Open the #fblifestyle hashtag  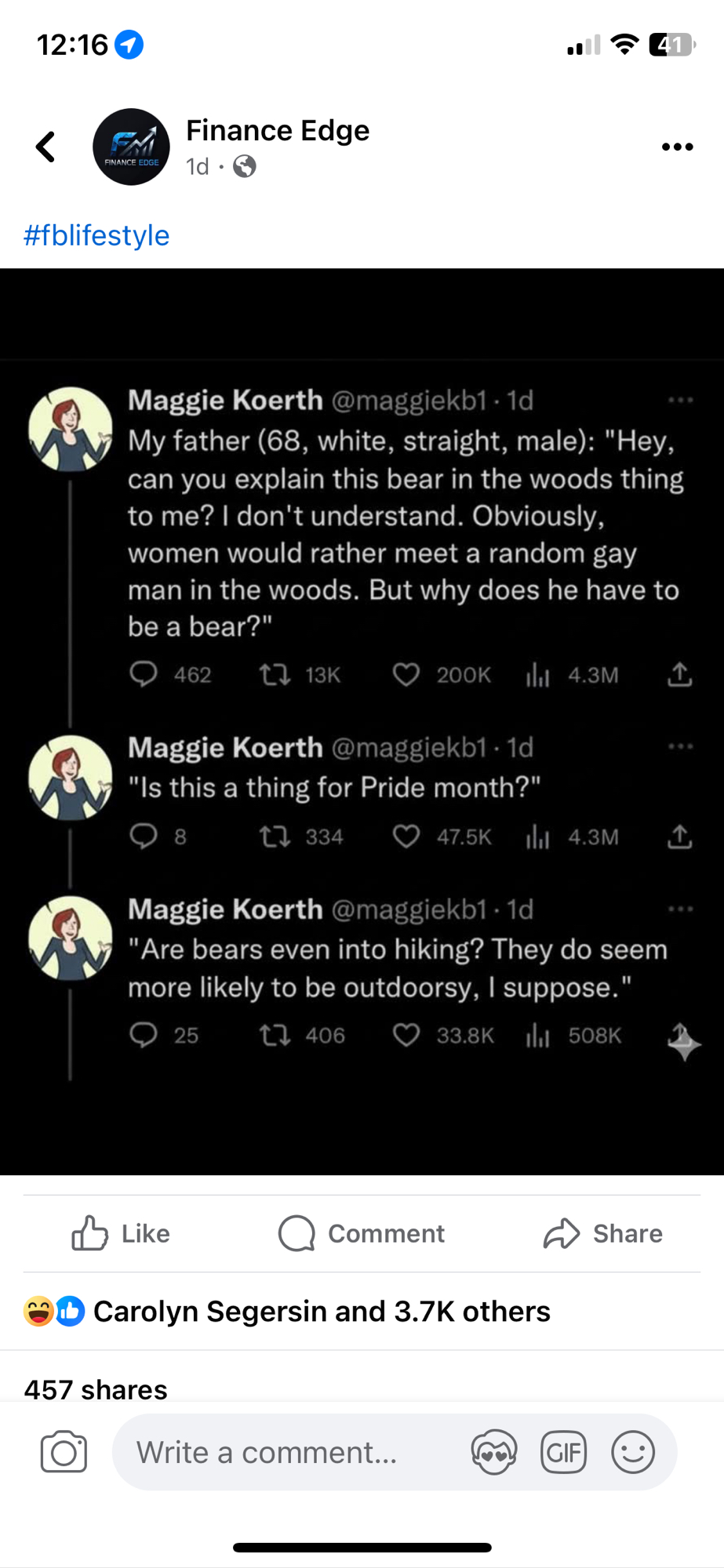96,235
